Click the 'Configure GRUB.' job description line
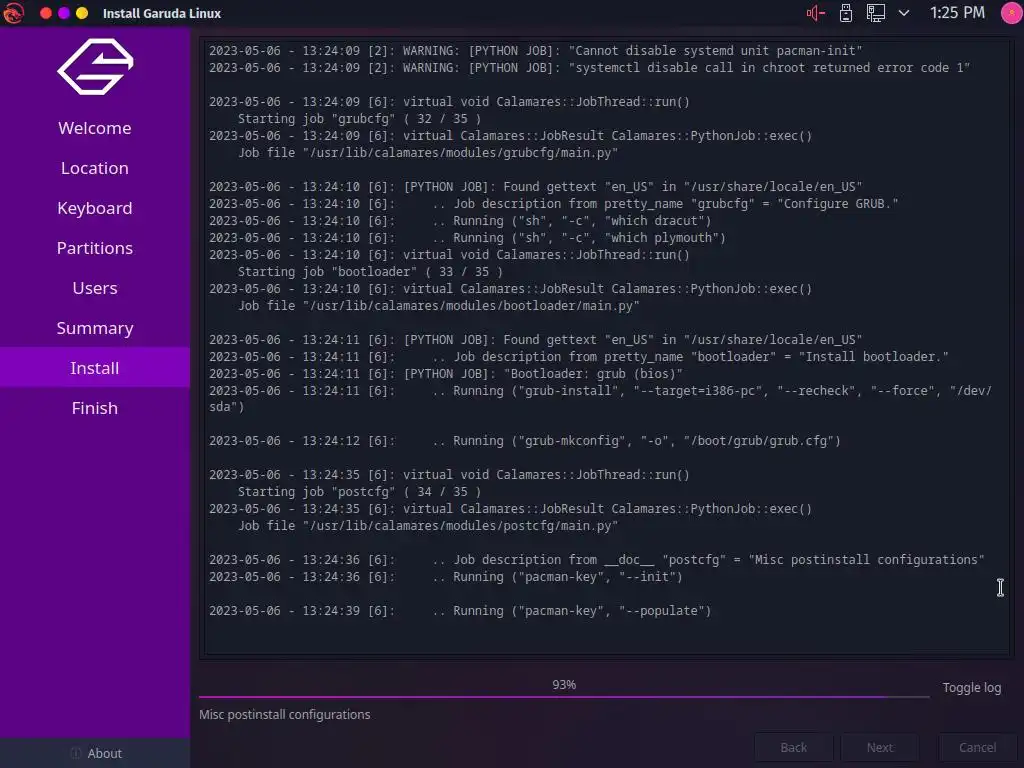 pos(553,204)
